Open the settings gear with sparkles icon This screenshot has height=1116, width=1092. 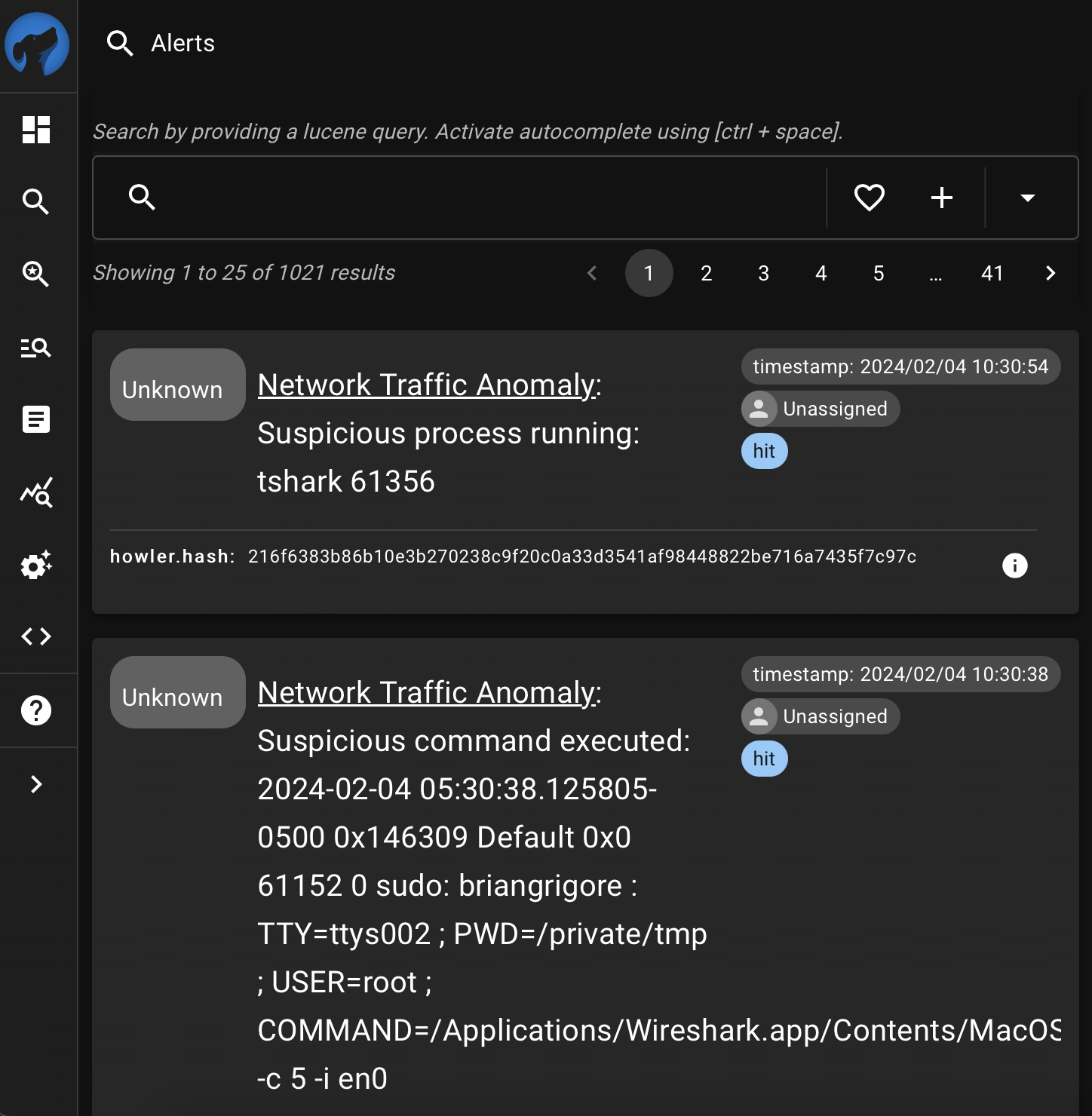coord(36,565)
